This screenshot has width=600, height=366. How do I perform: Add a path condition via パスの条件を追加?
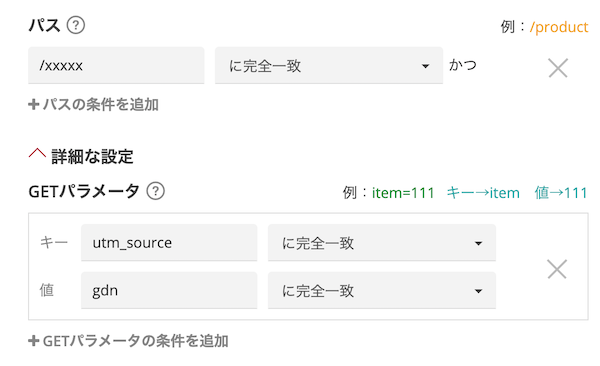coord(93,105)
